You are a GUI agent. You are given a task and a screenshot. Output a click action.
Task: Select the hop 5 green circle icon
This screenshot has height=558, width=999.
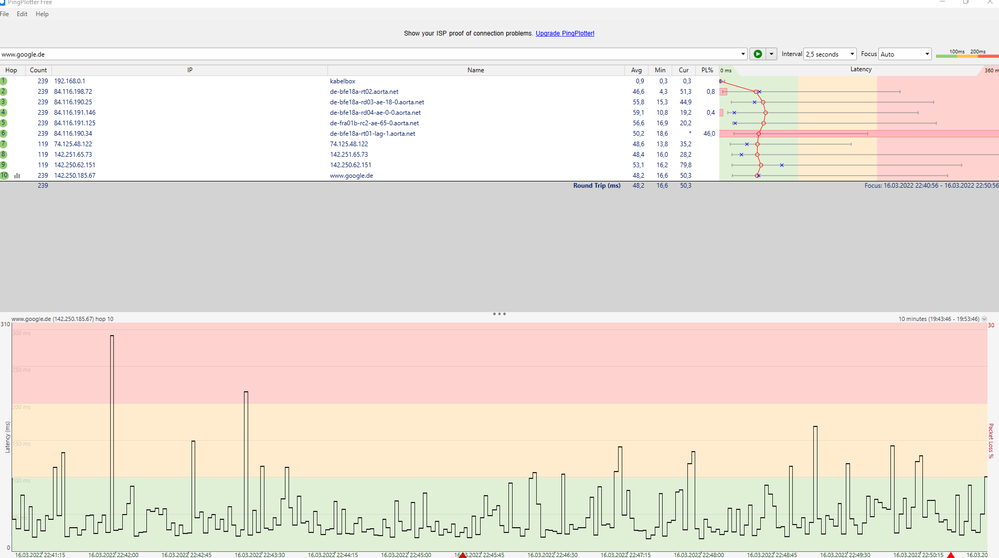tap(4, 123)
